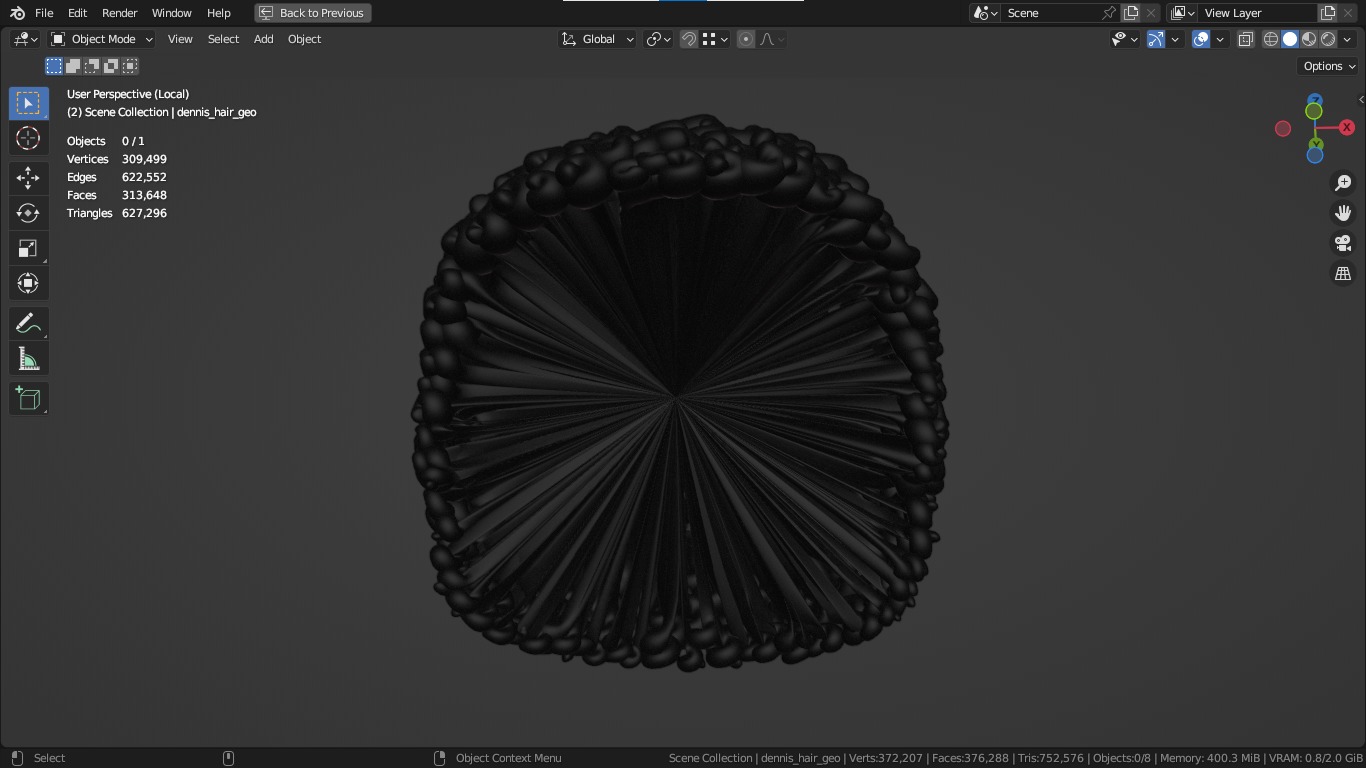Image resolution: width=1366 pixels, height=768 pixels.
Task: Switch to Wireframe shading
Action: pos(1271,39)
